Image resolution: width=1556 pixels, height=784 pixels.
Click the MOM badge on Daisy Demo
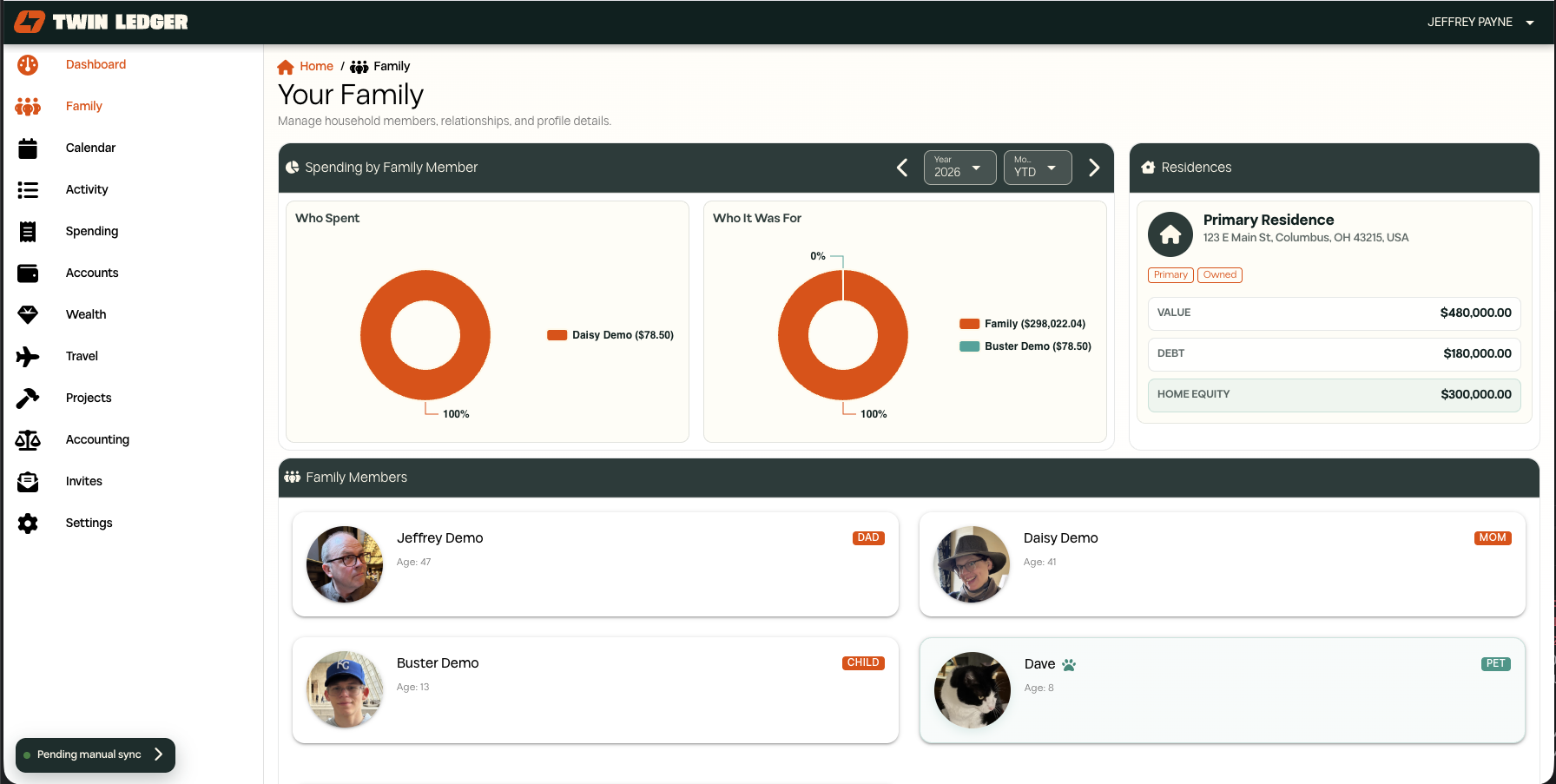pyautogui.click(x=1493, y=538)
